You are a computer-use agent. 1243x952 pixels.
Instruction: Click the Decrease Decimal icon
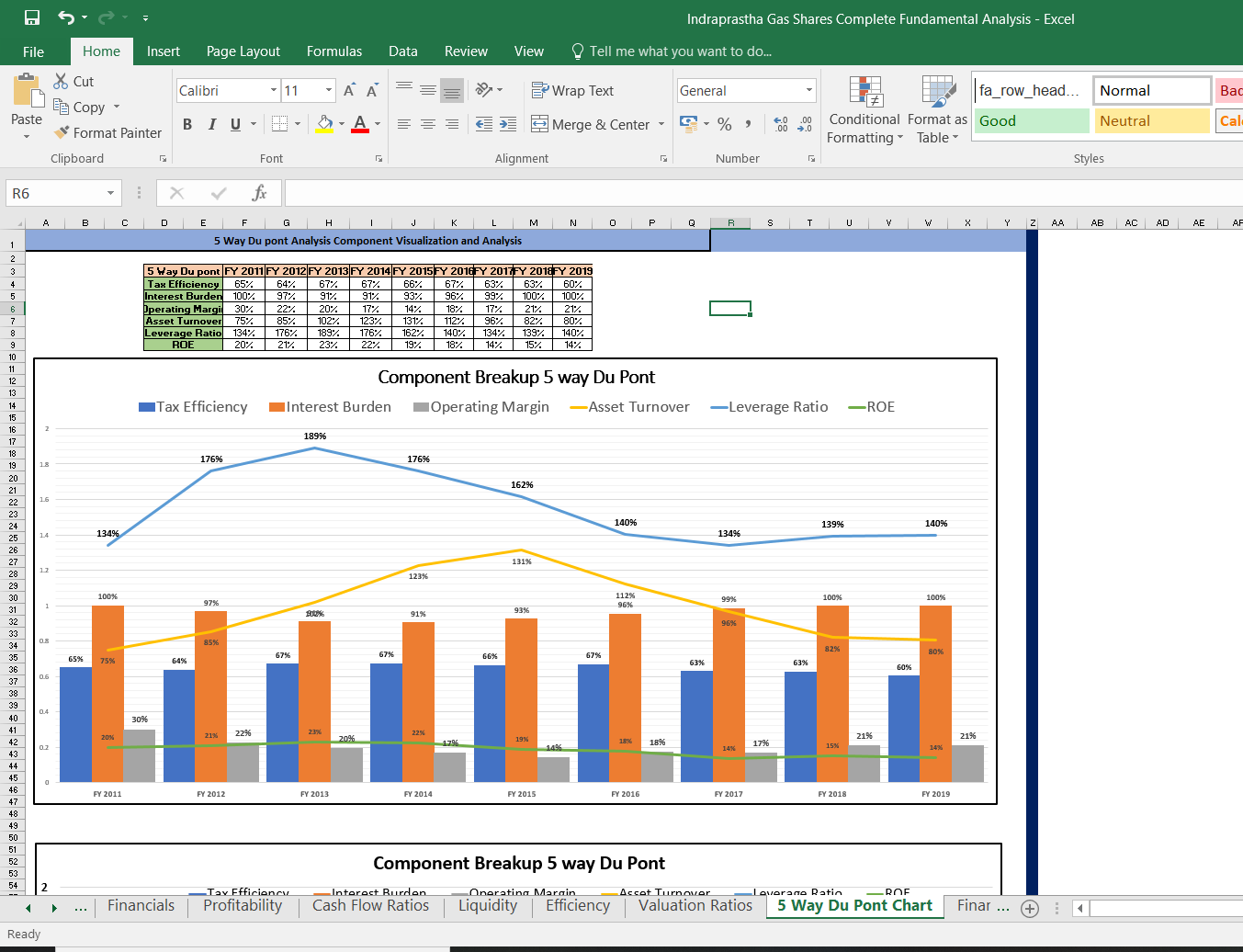(805, 124)
